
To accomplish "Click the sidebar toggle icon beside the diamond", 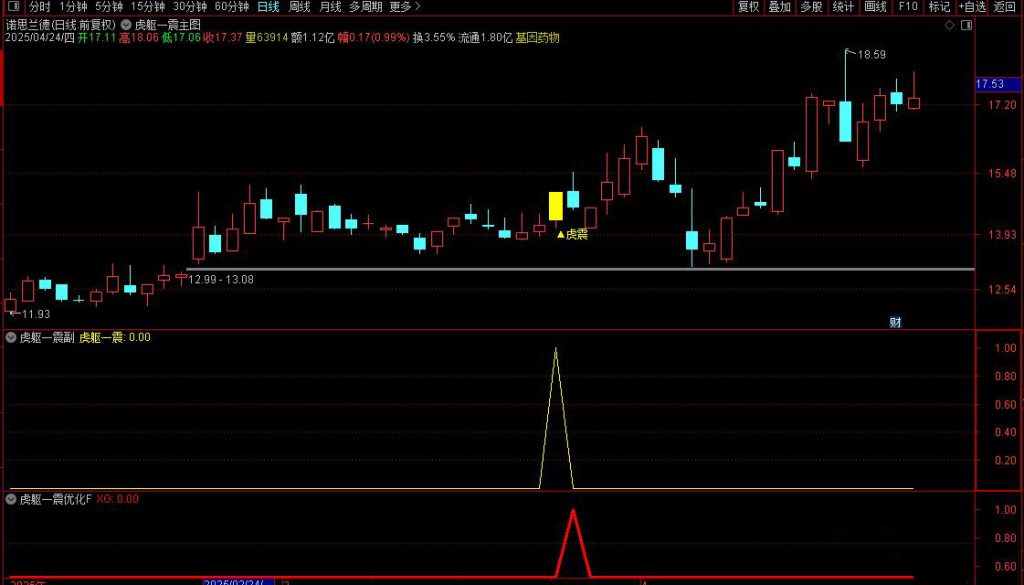I will (x=964, y=24).
